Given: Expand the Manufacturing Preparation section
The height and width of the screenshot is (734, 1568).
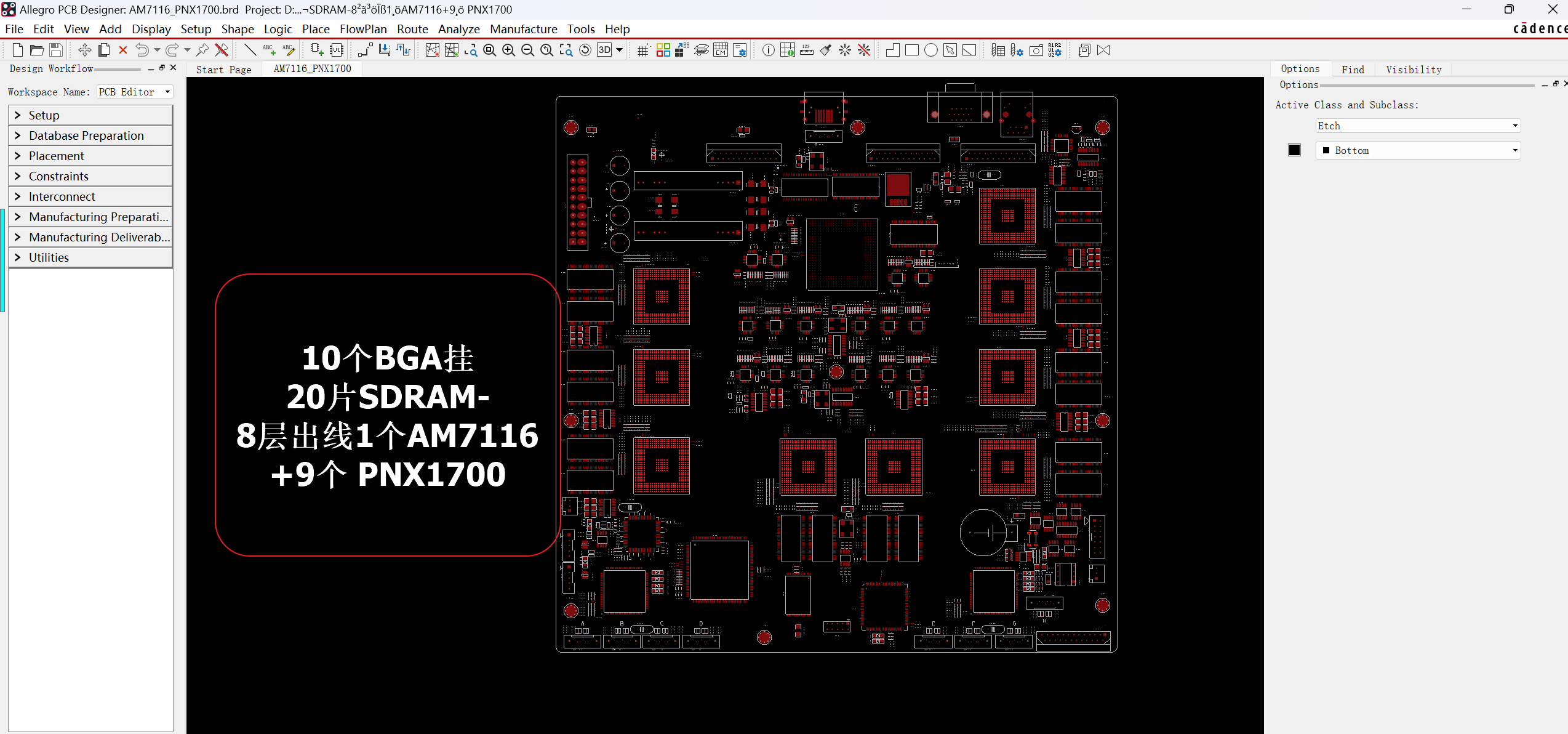Looking at the screenshot, I should (90, 217).
